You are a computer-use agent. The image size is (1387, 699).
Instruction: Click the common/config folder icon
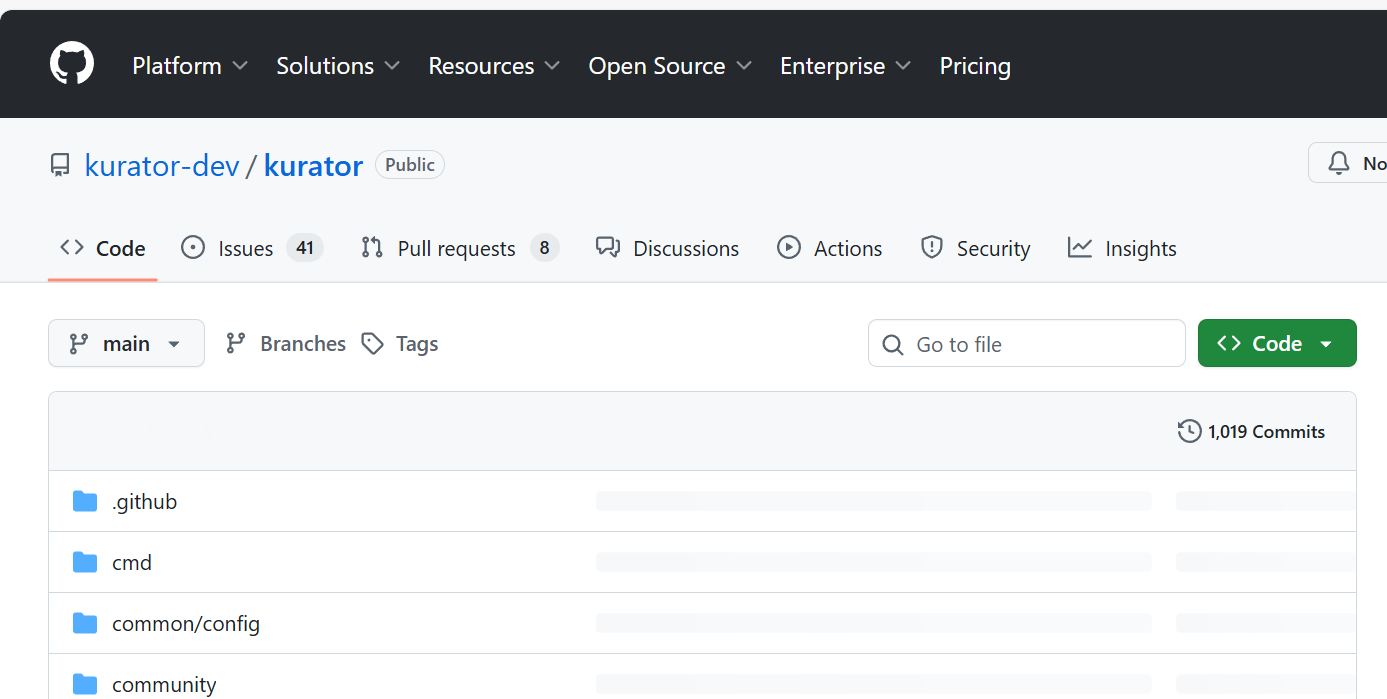pyautogui.click(x=85, y=624)
